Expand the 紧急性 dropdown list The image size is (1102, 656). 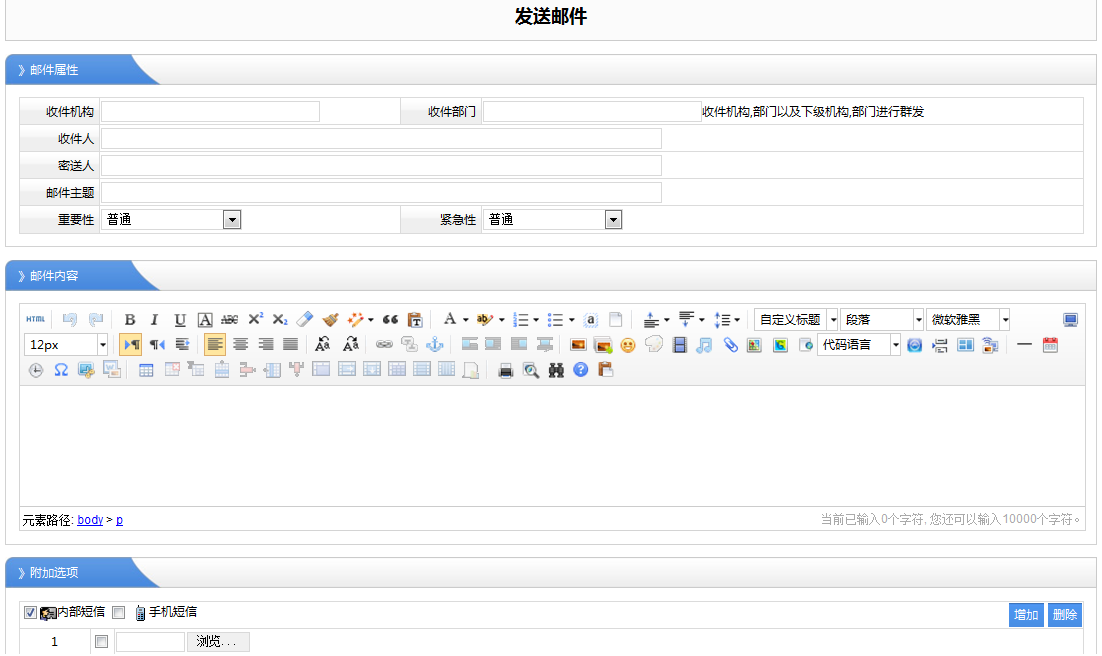coord(613,220)
